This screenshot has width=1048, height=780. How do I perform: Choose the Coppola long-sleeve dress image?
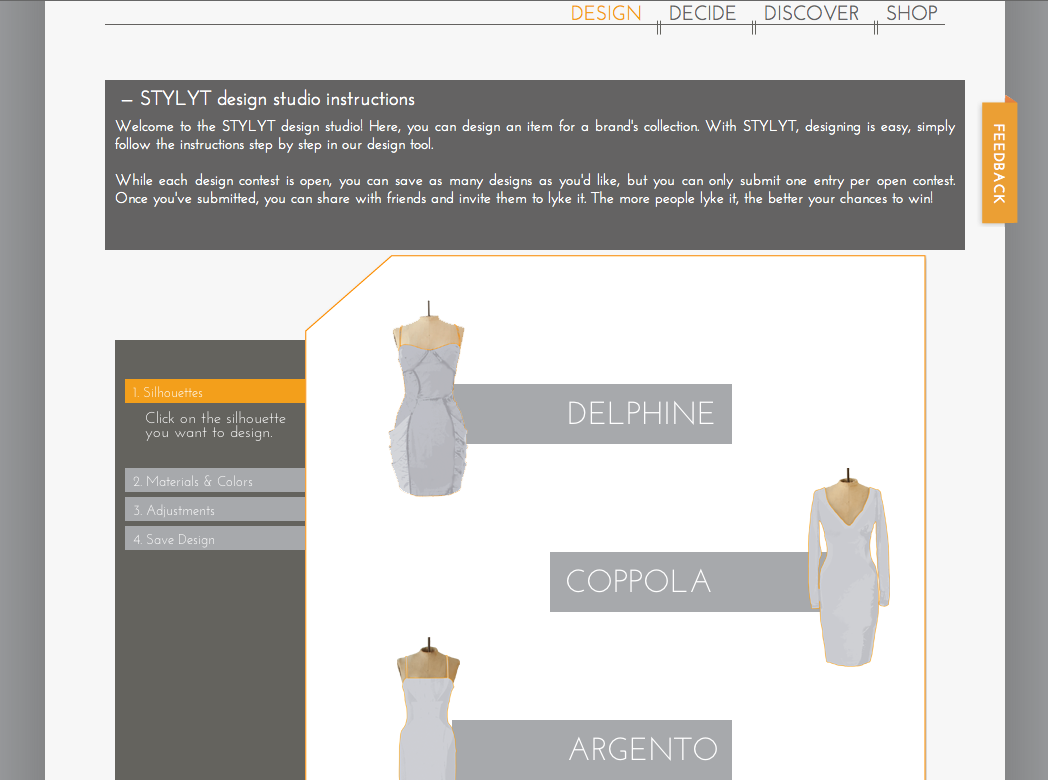[x=849, y=568]
